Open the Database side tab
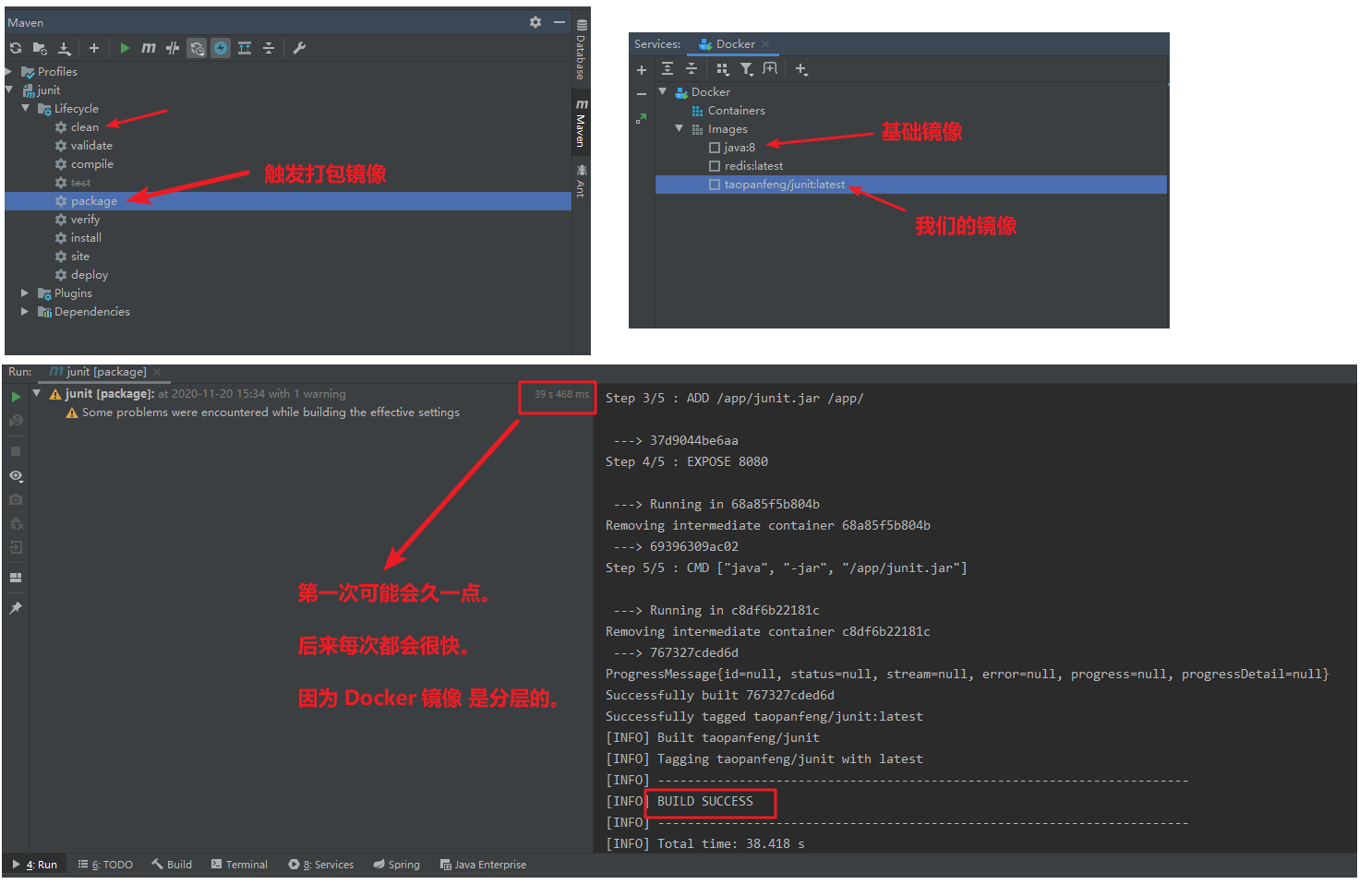 click(581, 50)
